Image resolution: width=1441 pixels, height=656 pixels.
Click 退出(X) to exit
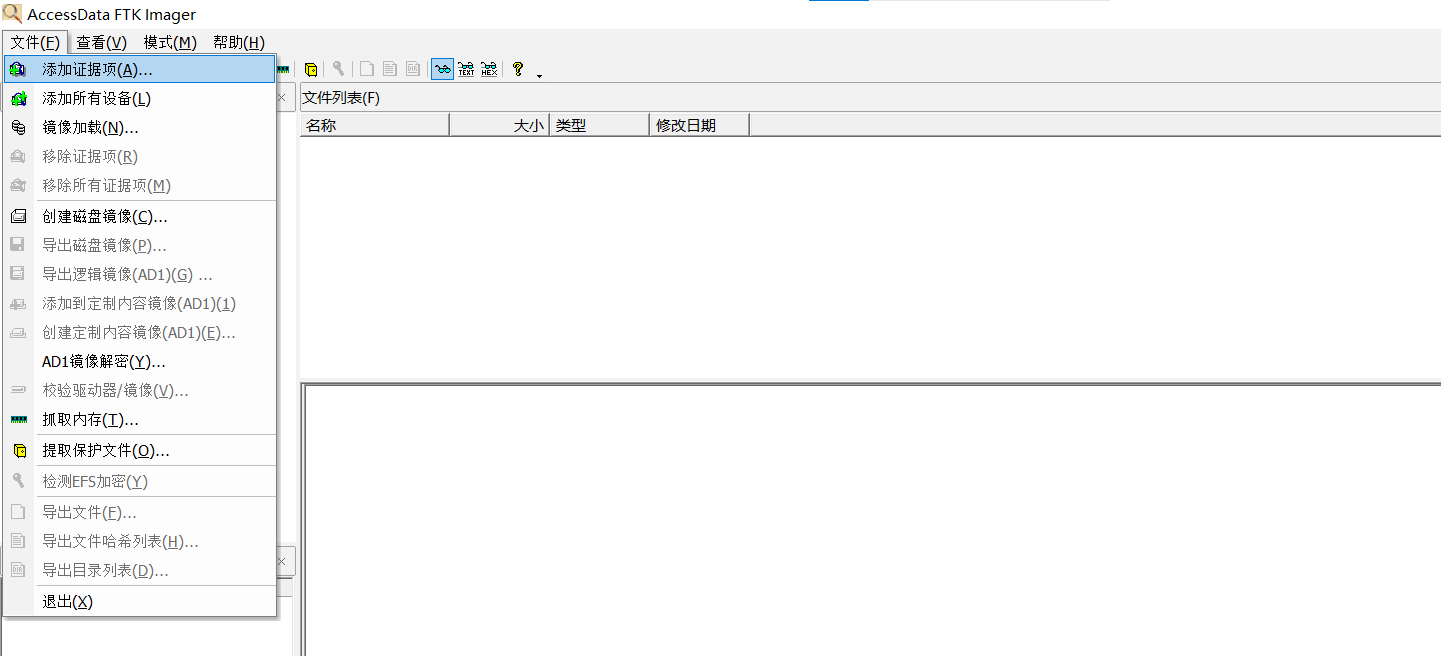[139, 601]
